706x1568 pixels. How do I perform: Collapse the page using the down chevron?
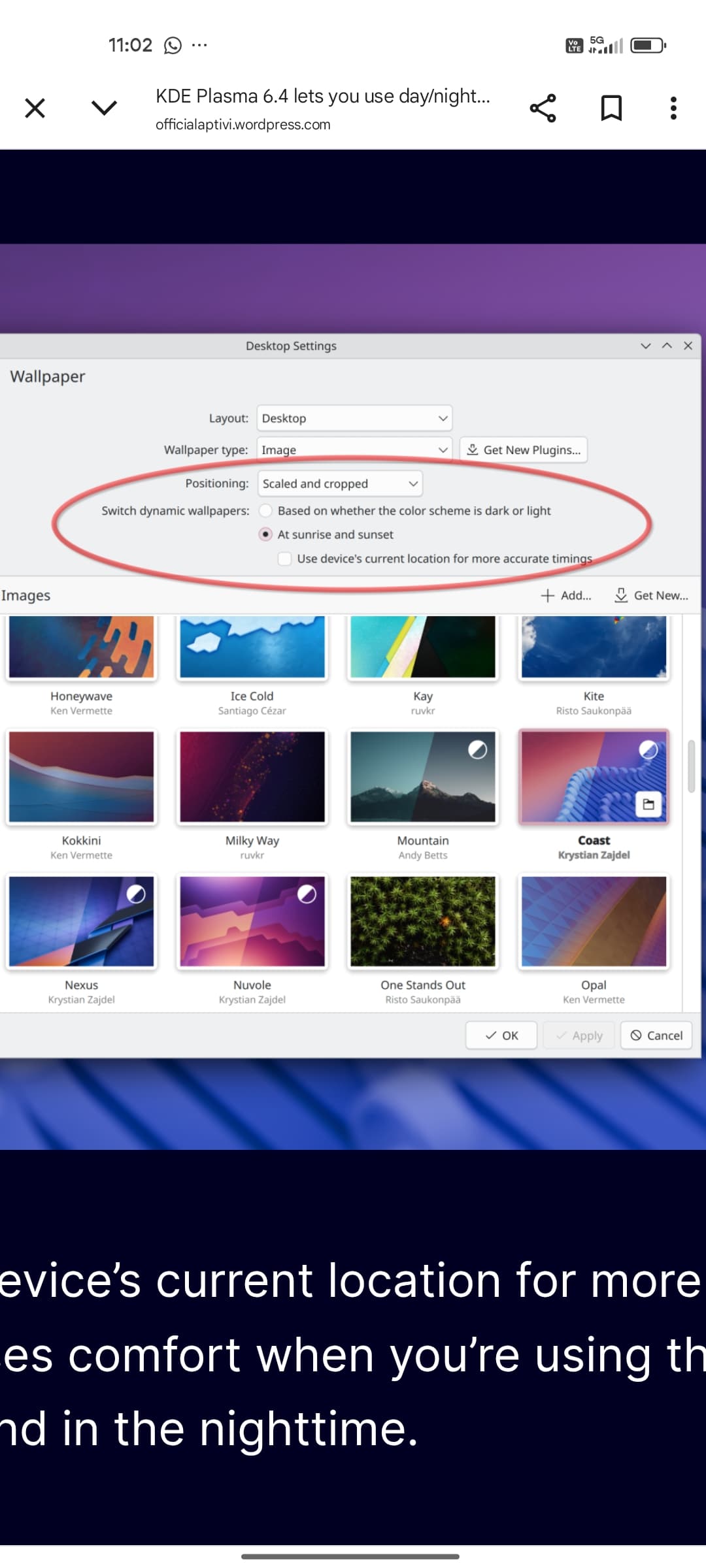pos(104,108)
